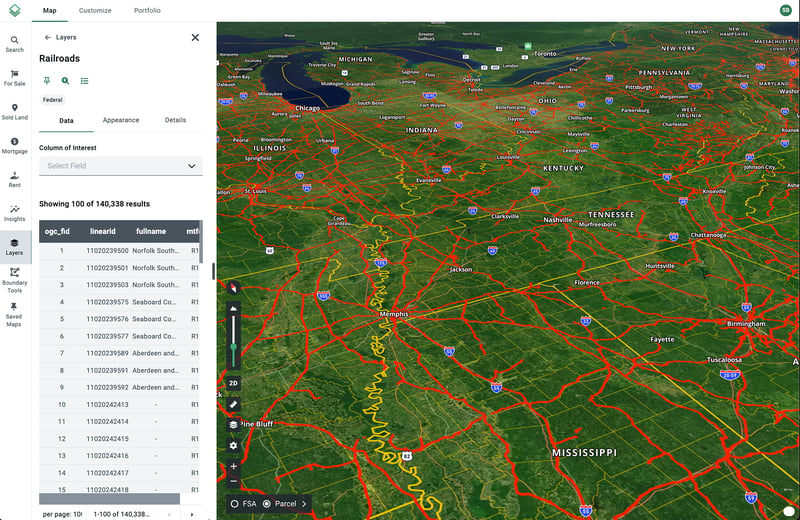Image resolution: width=800 pixels, height=520 pixels.
Task: Open the For Sale sidebar section
Action: [x=15, y=78]
